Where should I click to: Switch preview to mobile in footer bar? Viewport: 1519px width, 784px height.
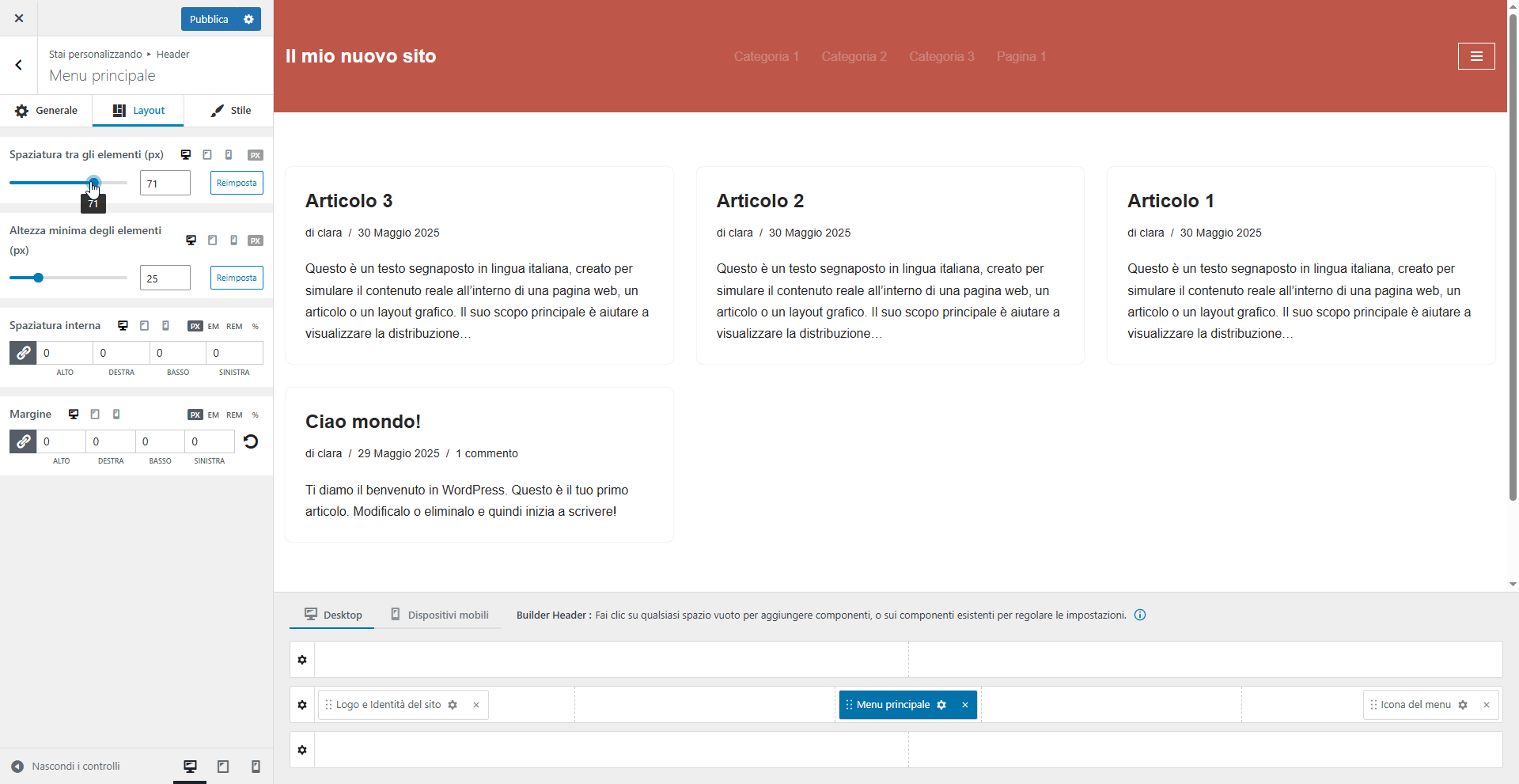tap(256, 766)
